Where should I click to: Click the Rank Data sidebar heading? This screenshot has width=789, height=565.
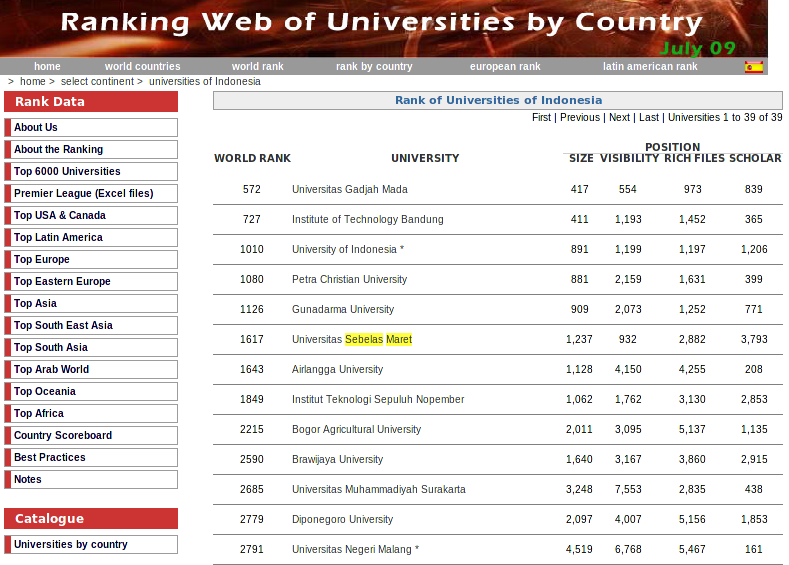(91, 102)
